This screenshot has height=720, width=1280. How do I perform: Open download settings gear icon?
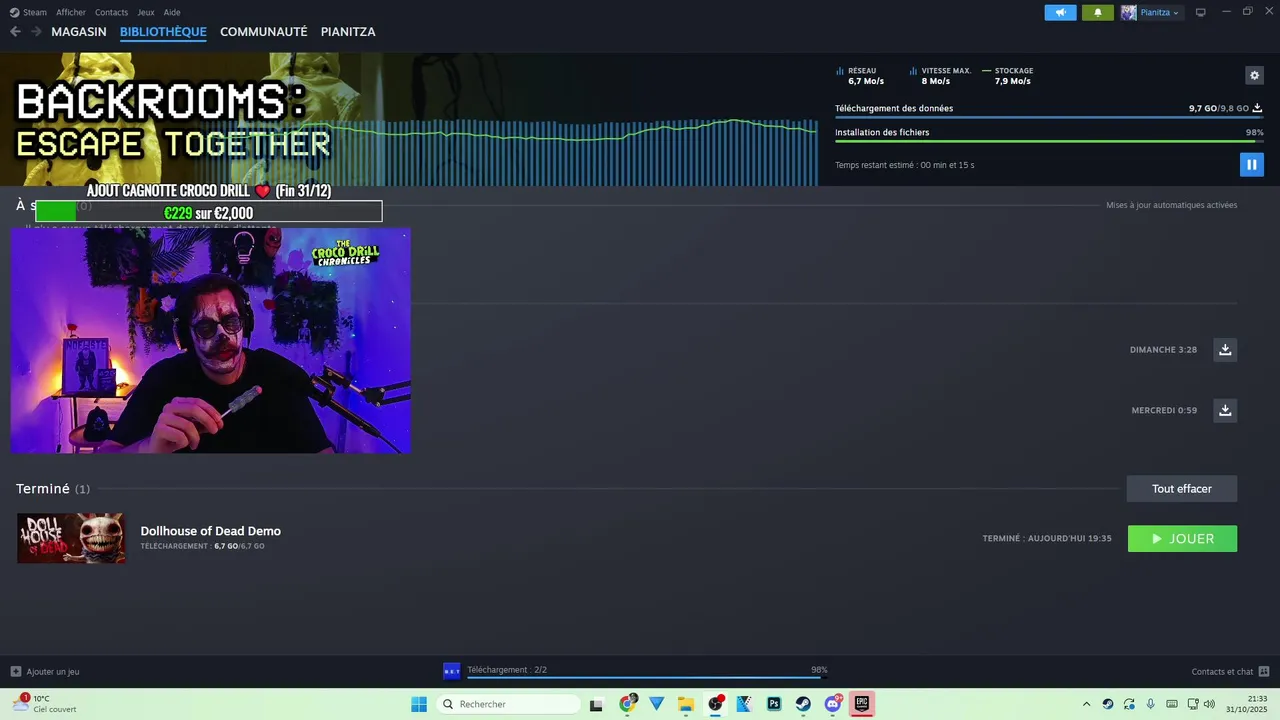point(1254,75)
